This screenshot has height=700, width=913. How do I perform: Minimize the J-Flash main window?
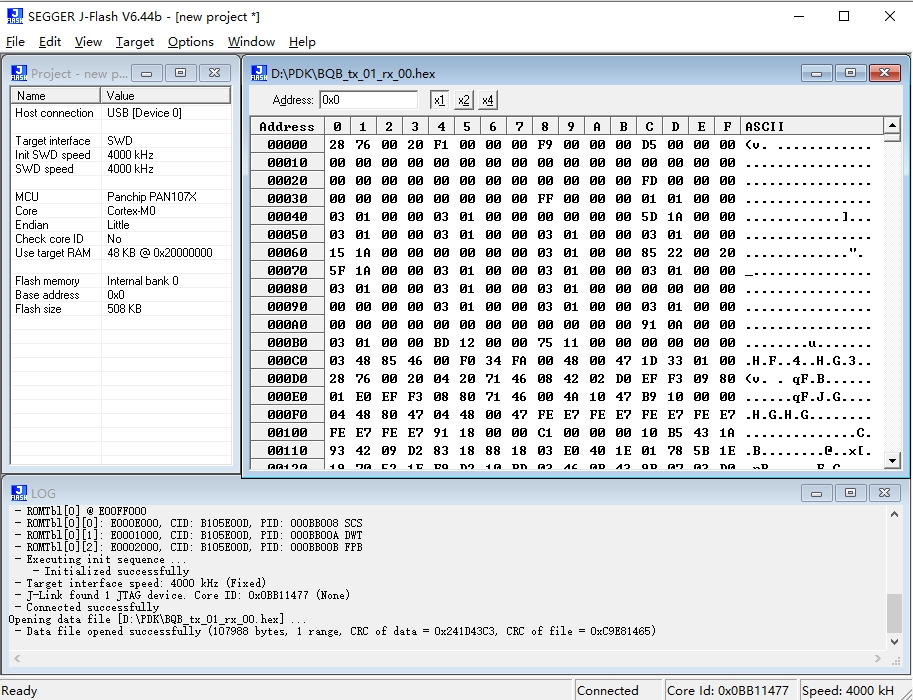(x=799, y=16)
